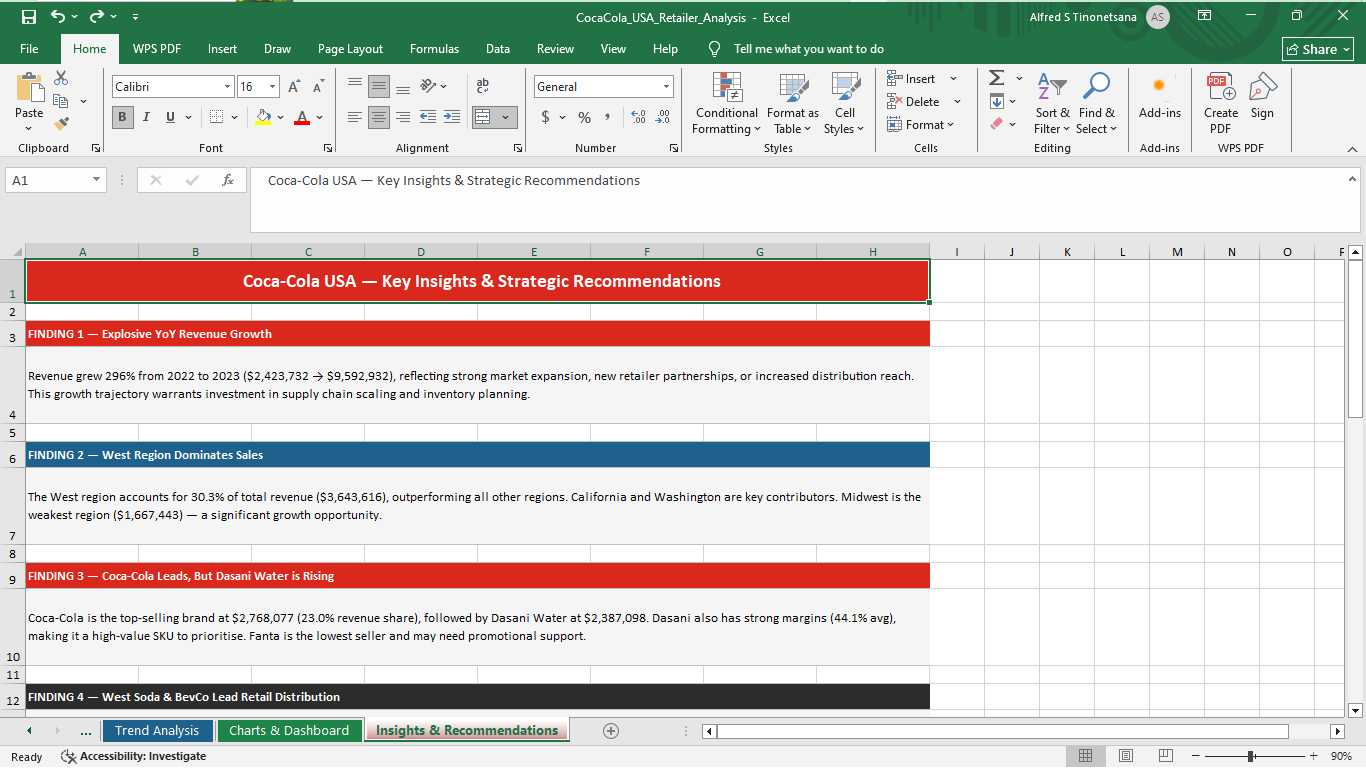Open the font name dropdown
Viewport: 1366px width, 768px height.
pyautogui.click(x=227, y=87)
